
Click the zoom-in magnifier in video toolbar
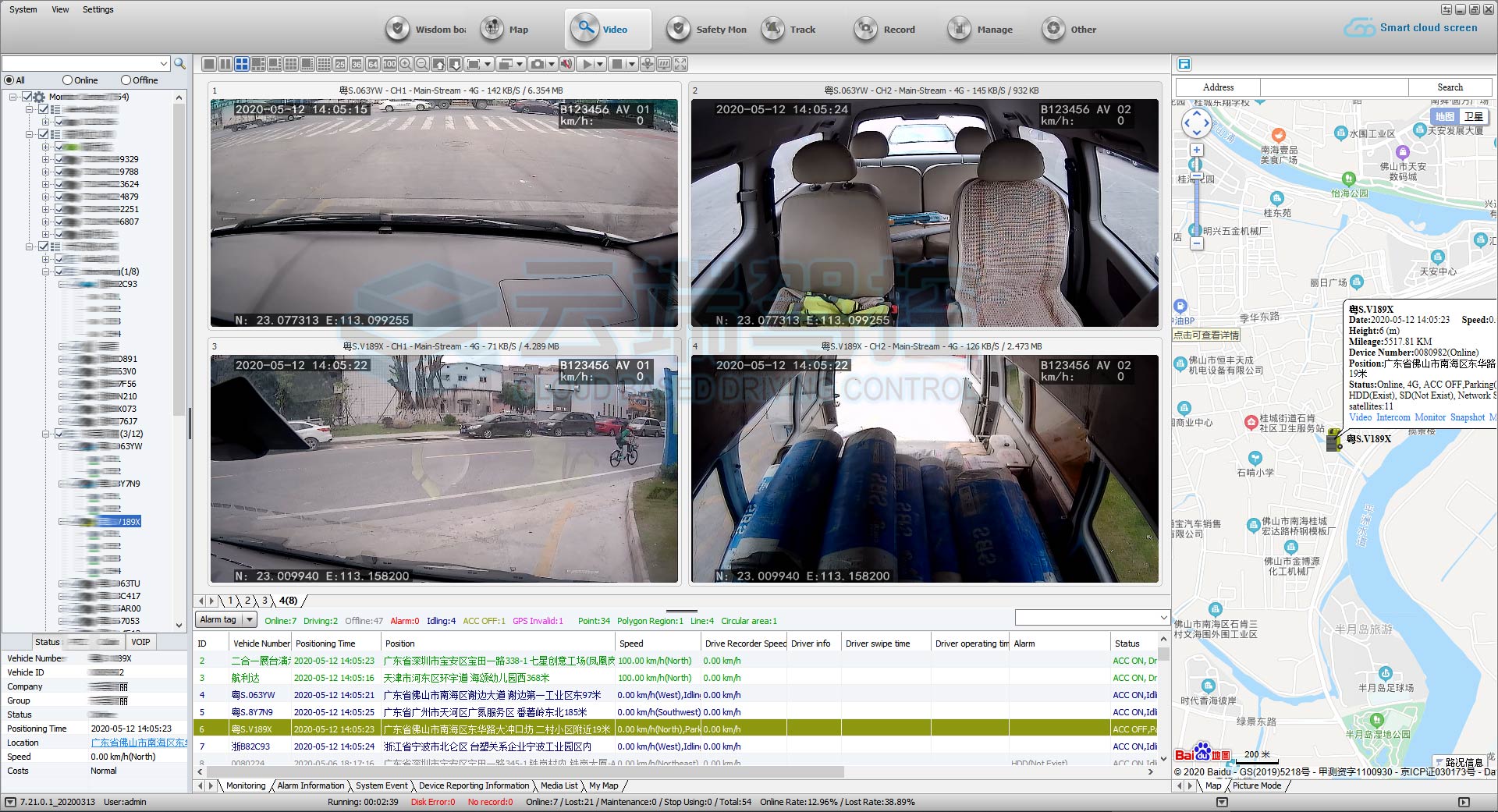tap(405, 64)
